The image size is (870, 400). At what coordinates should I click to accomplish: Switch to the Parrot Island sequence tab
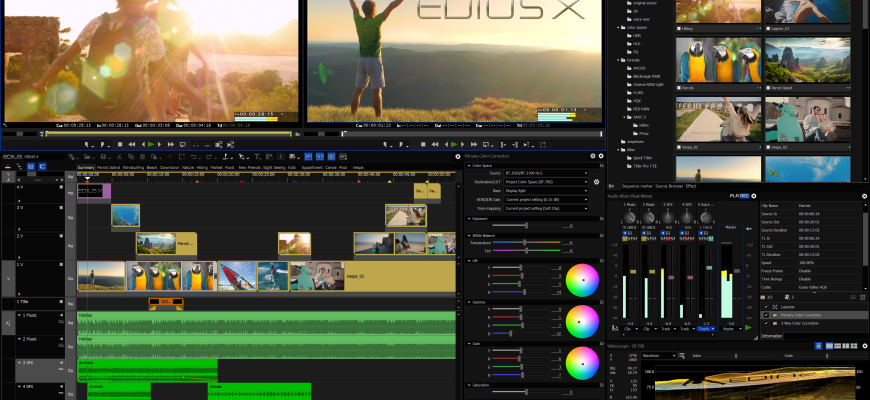coord(108,167)
